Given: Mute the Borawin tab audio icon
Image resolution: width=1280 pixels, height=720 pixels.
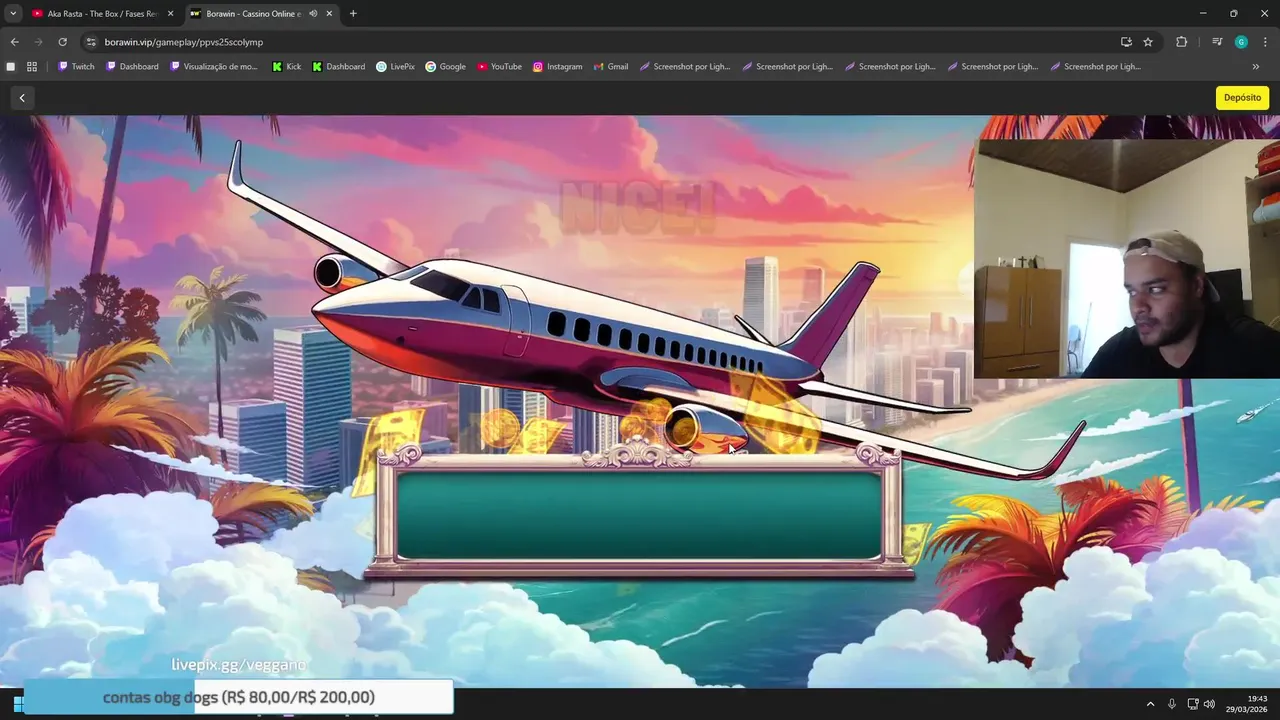Looking at the screenshot, I should [313, 14].
